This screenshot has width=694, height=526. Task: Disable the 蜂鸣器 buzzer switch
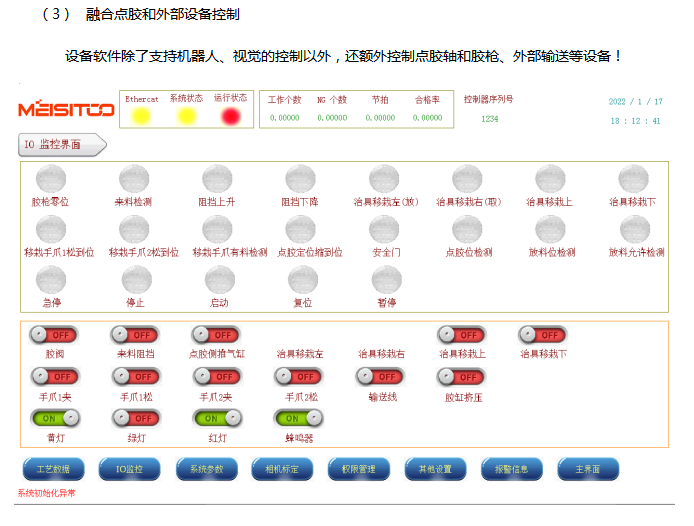[299, 419]
